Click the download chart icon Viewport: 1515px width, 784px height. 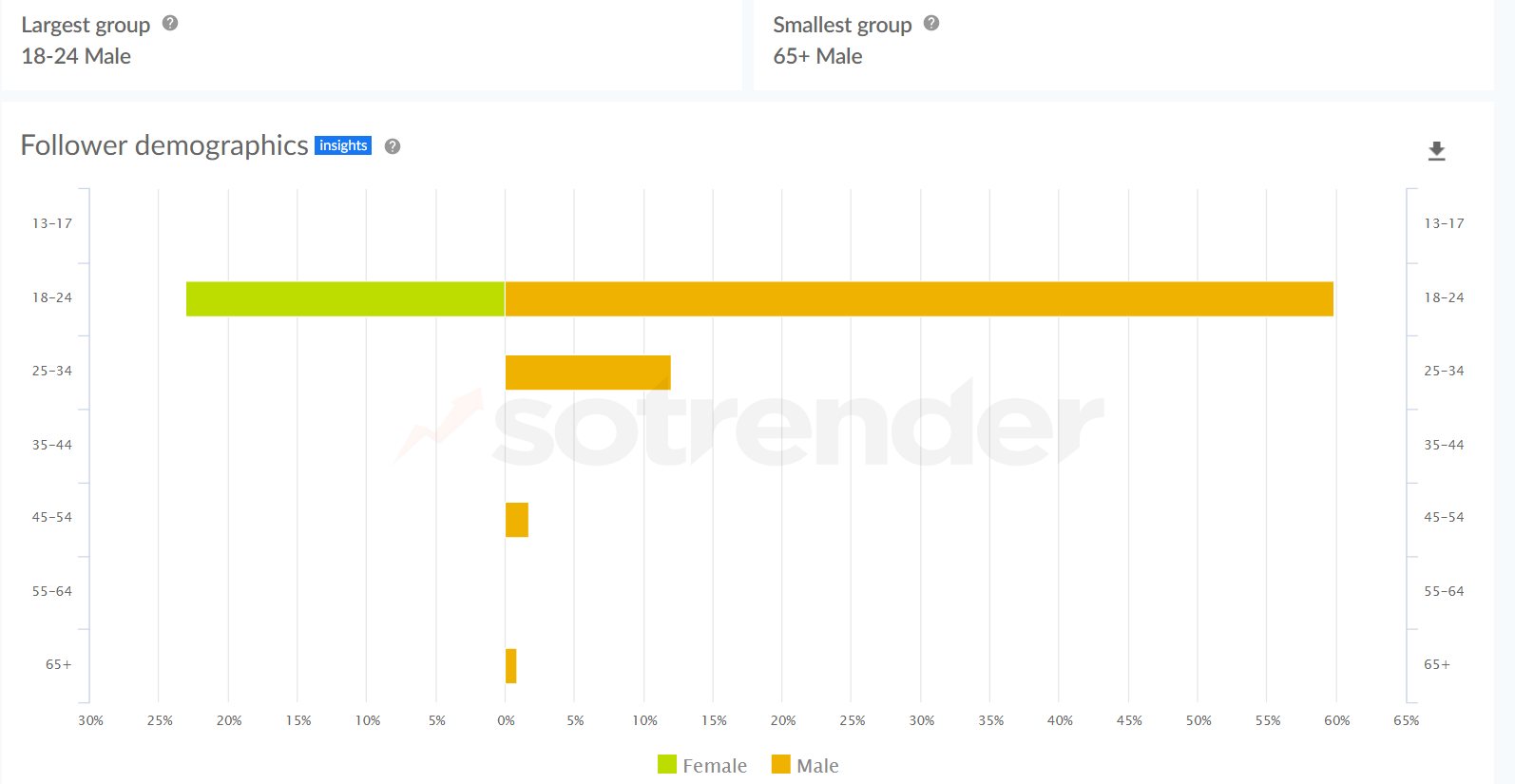pos(1436,151)
